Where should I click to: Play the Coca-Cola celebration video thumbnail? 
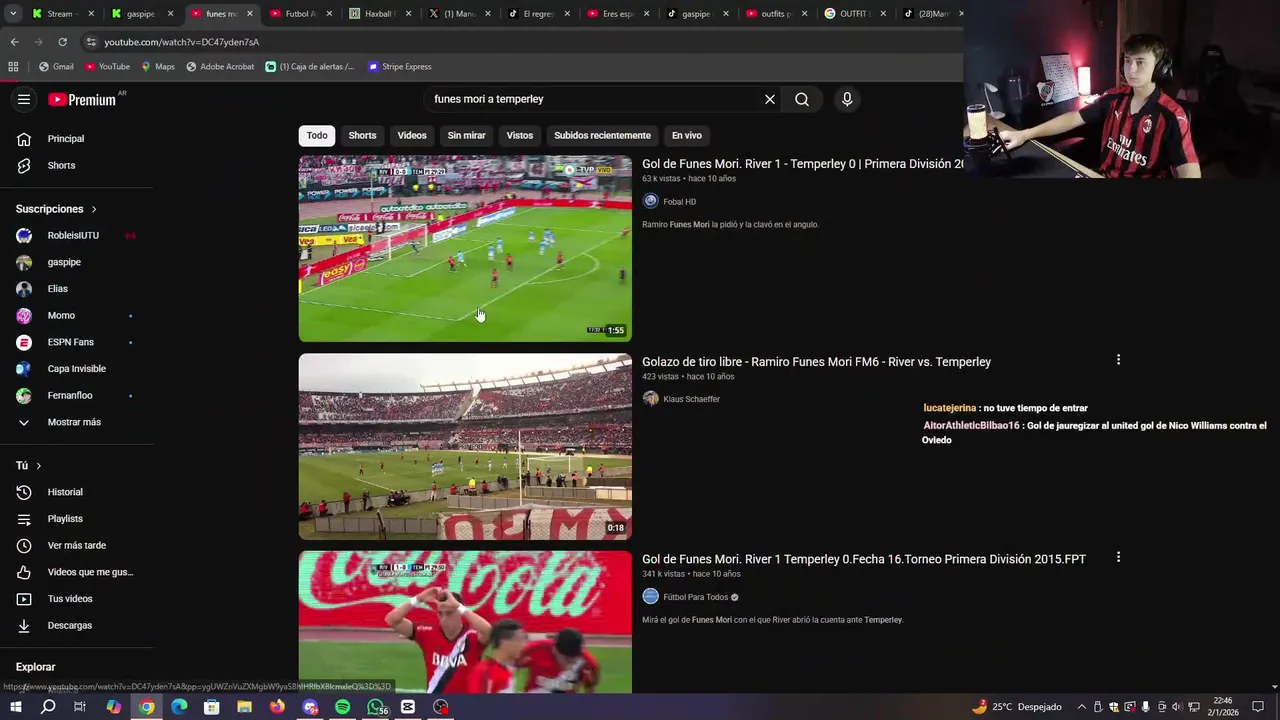(x=465, y=621)
